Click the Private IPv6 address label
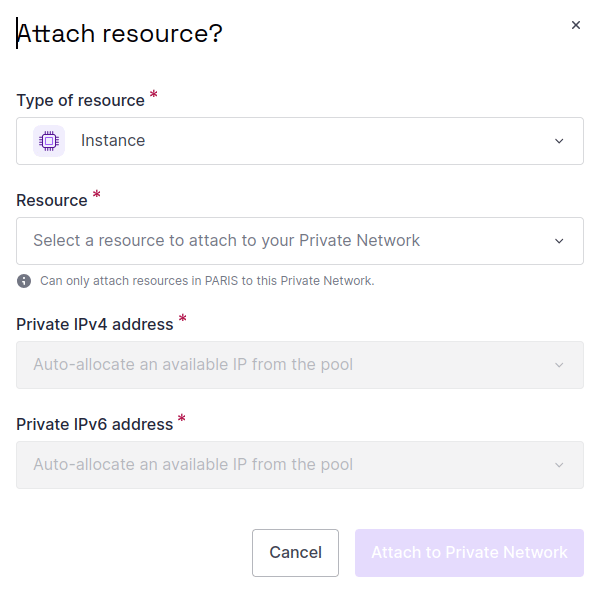 point(94,424)
